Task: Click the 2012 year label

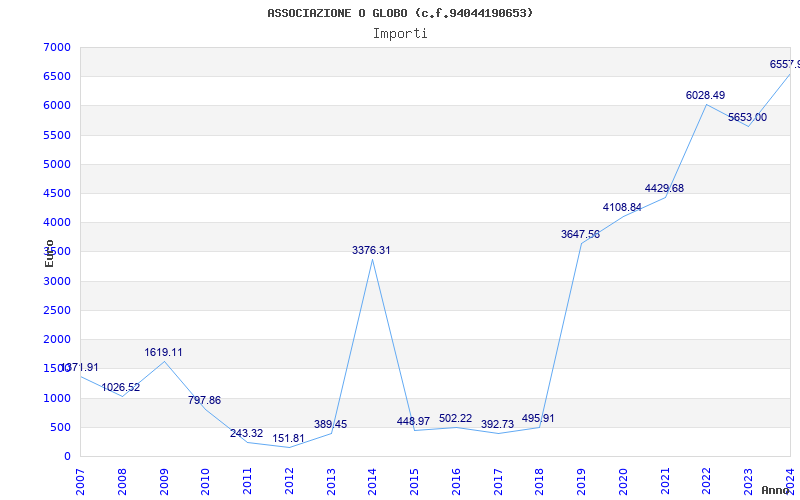Action: 289,482
